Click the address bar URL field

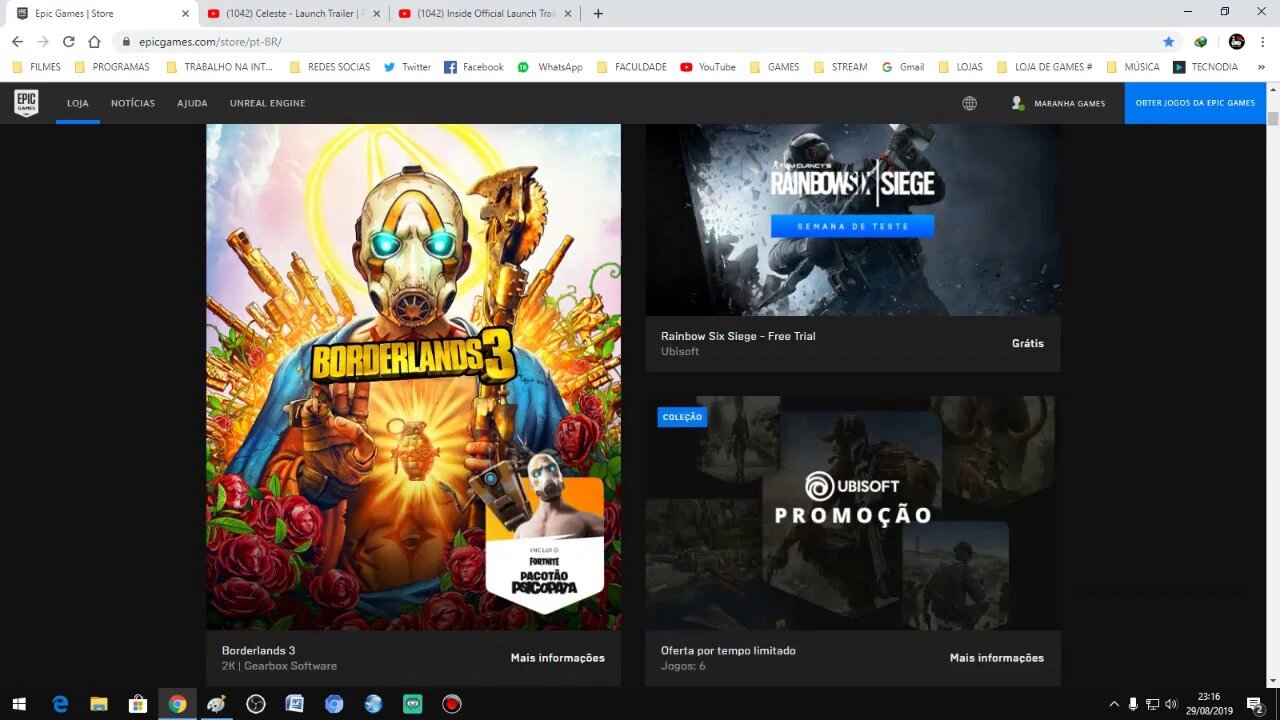[x=640, y=42]
